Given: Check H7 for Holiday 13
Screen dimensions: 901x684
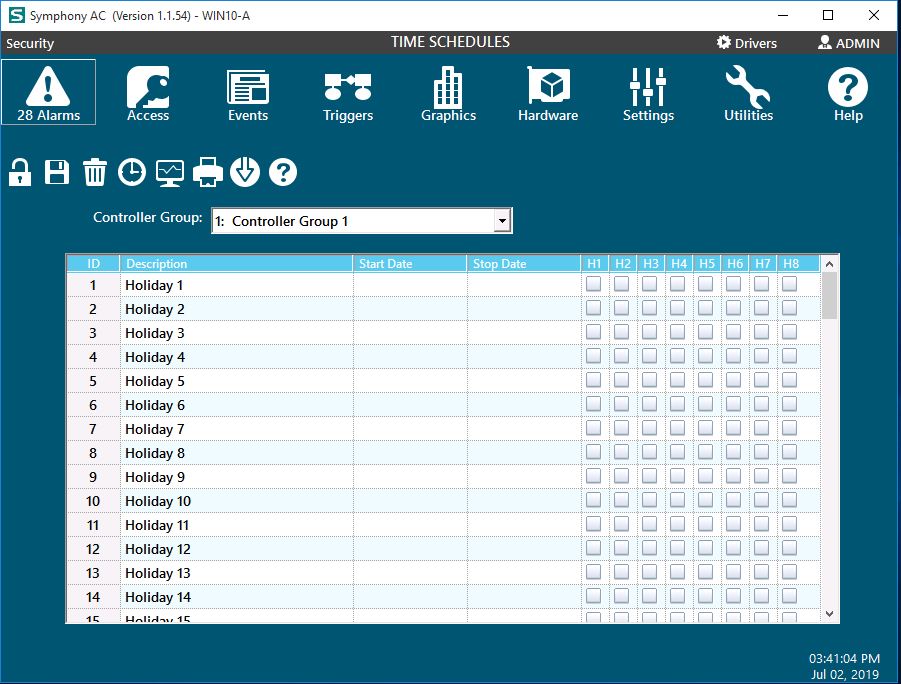Looking at the screenshot, I should (762, 572).
